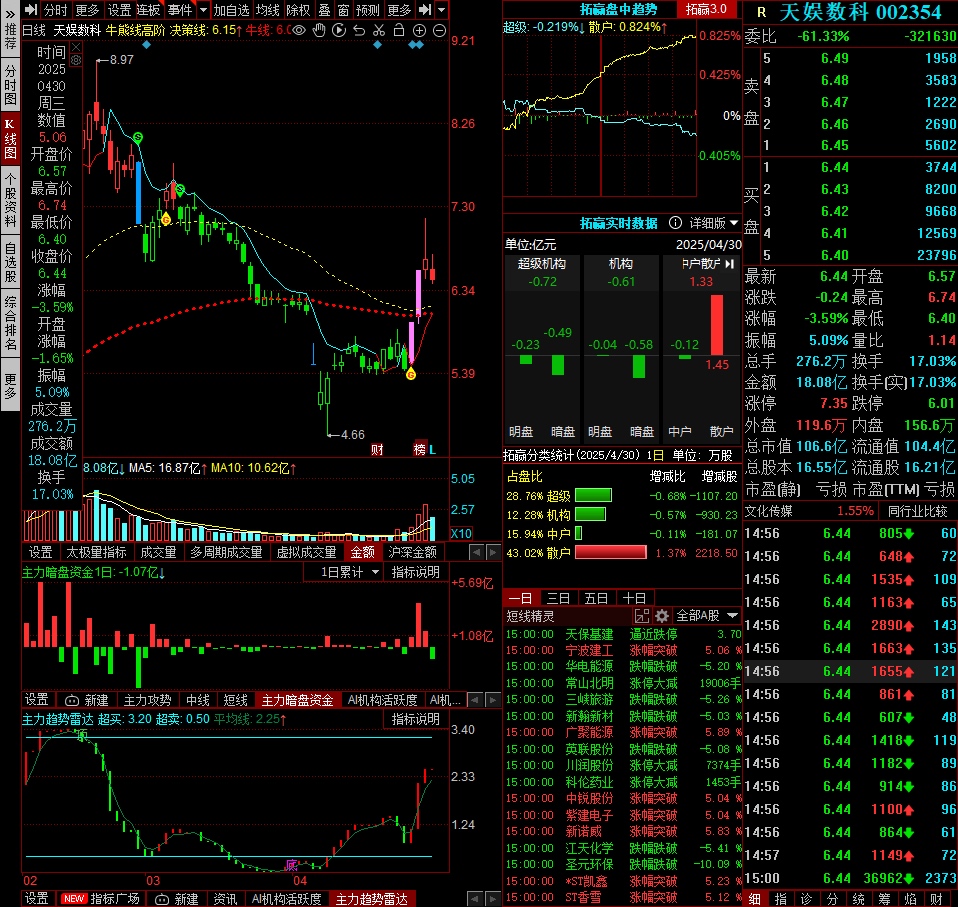958x907 pixels.
Task: Click the leftmost skip-arrow icon in top toolbar
Action: (31, 10)
